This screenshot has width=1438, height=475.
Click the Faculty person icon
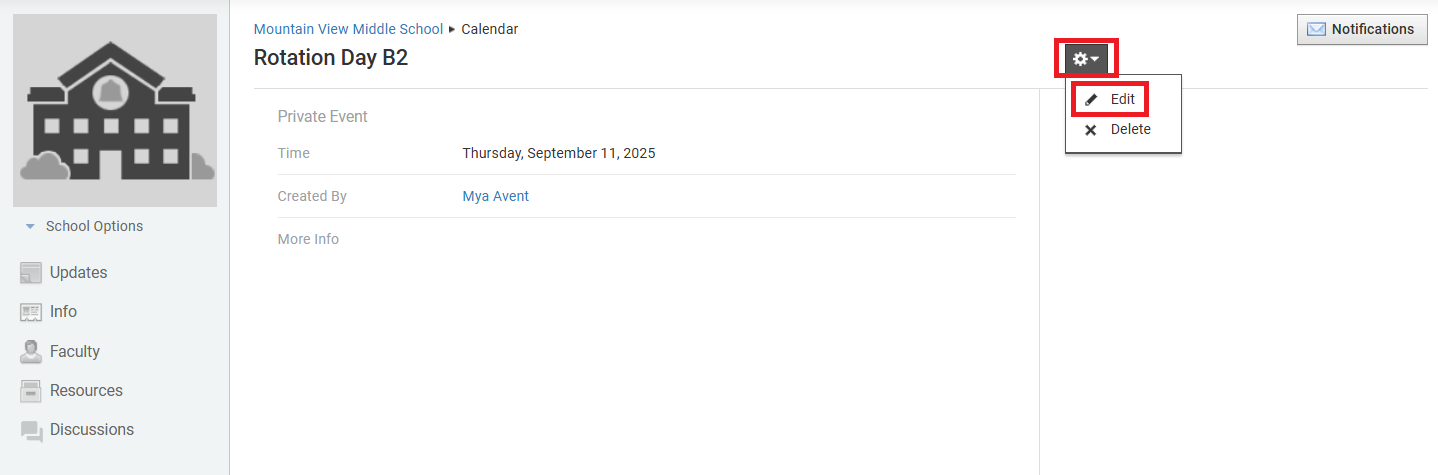click(x=31, y=352)
